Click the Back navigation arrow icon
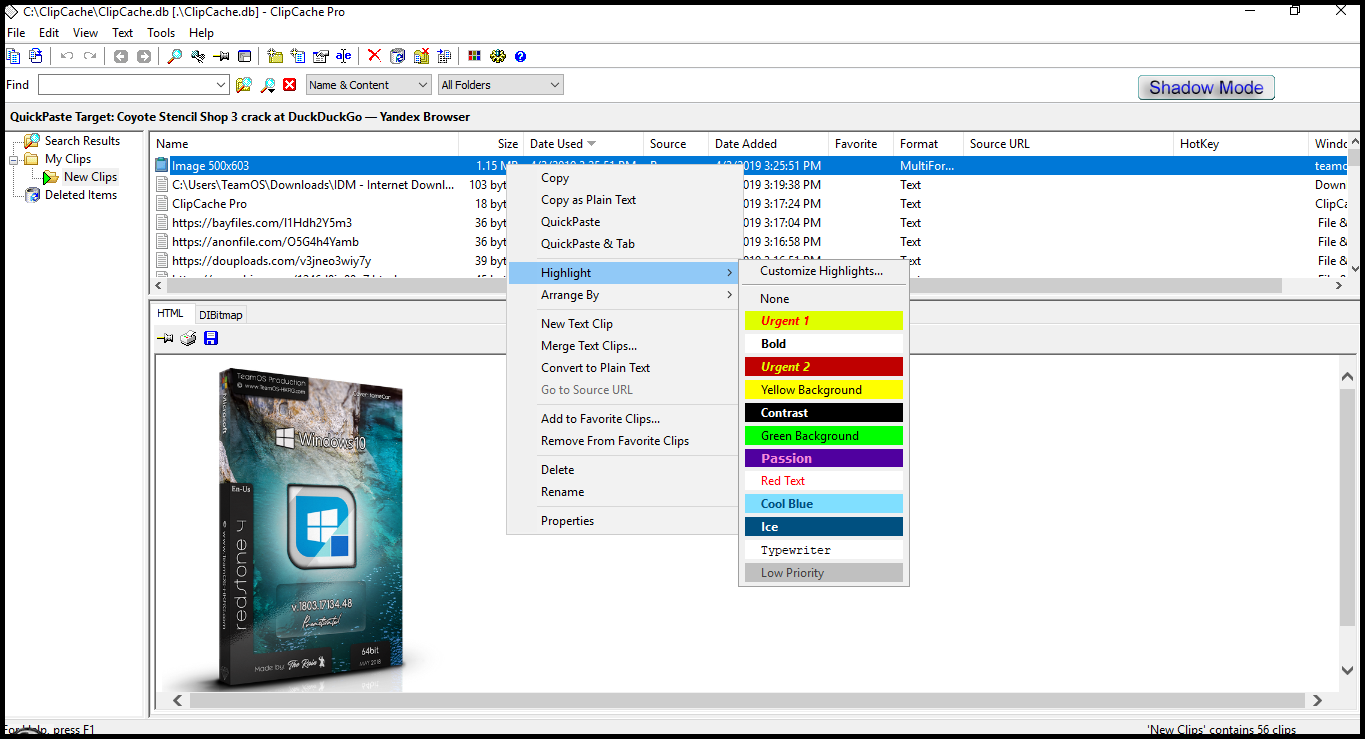The image size is (1365, 739). 121,56
